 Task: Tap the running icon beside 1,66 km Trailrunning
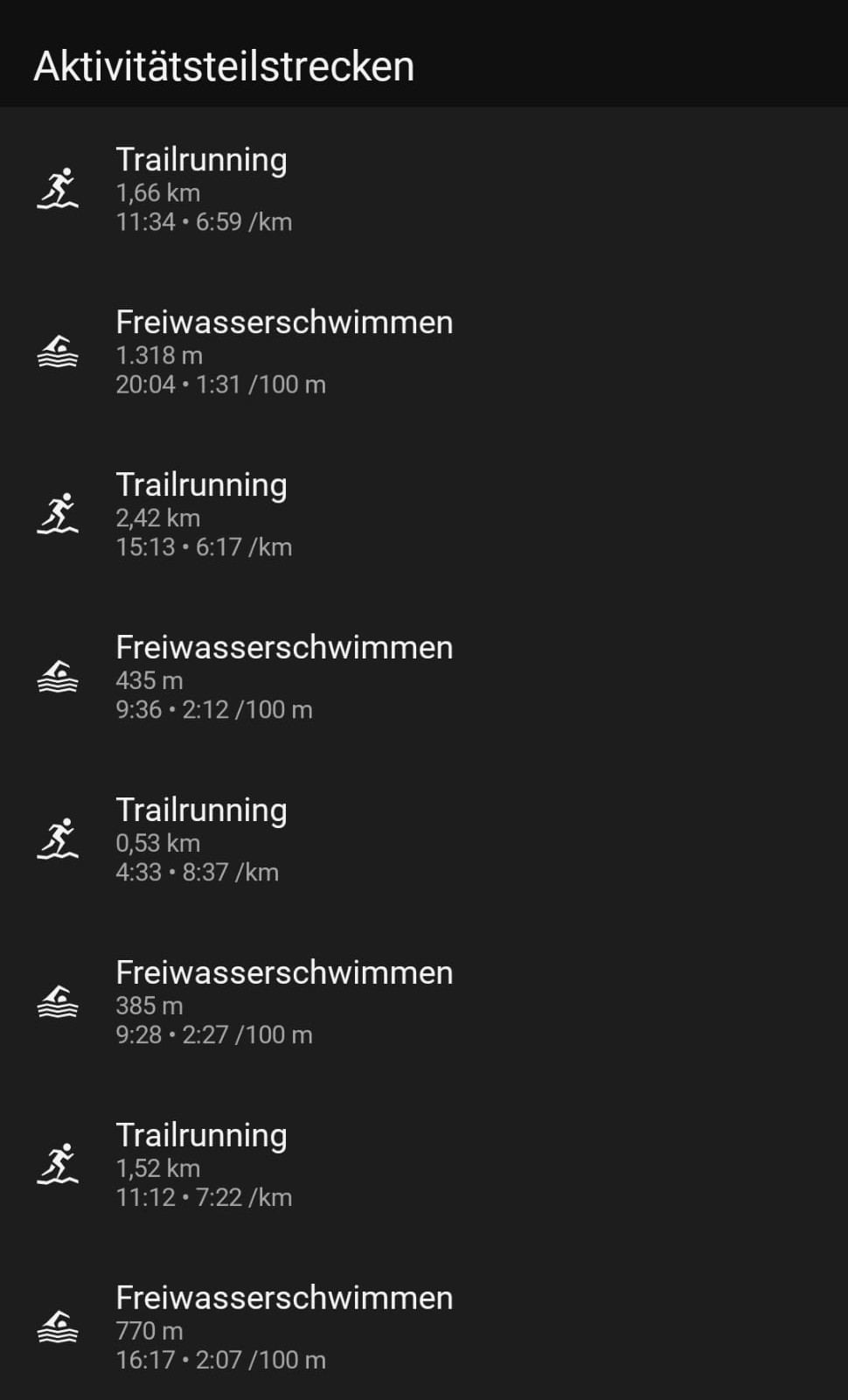(x=58, y=189)
